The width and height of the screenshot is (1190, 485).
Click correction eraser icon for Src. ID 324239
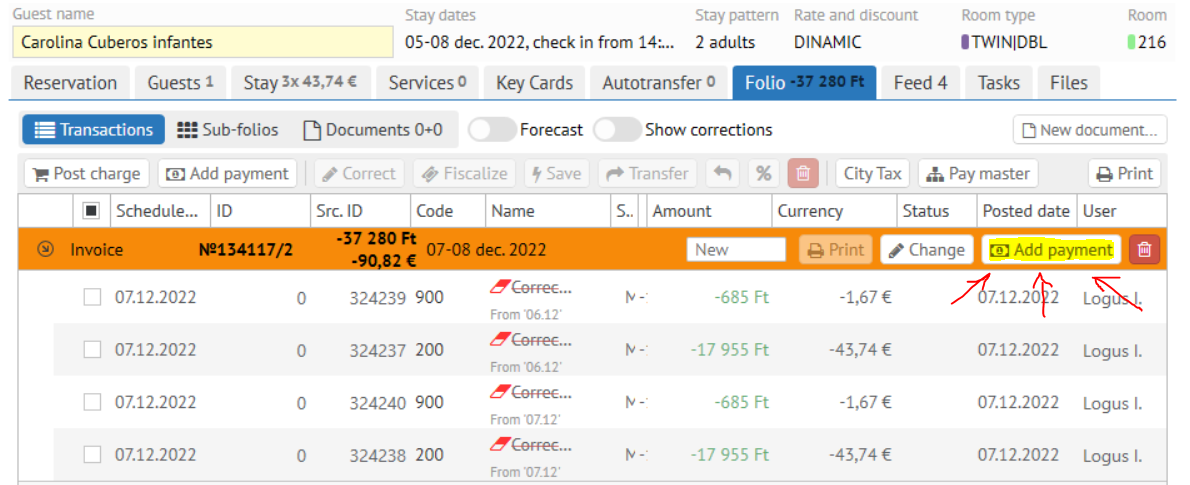[499, 288]
